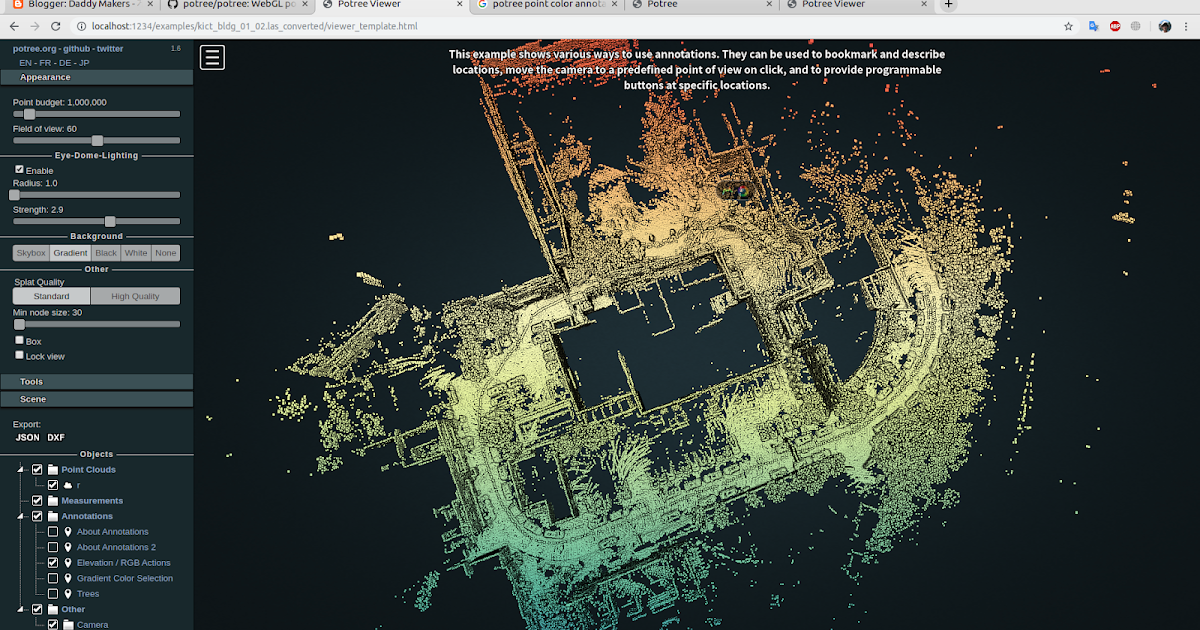
Task: Uncheck the Annotations folder checkbox
Action: pos(37,516)
